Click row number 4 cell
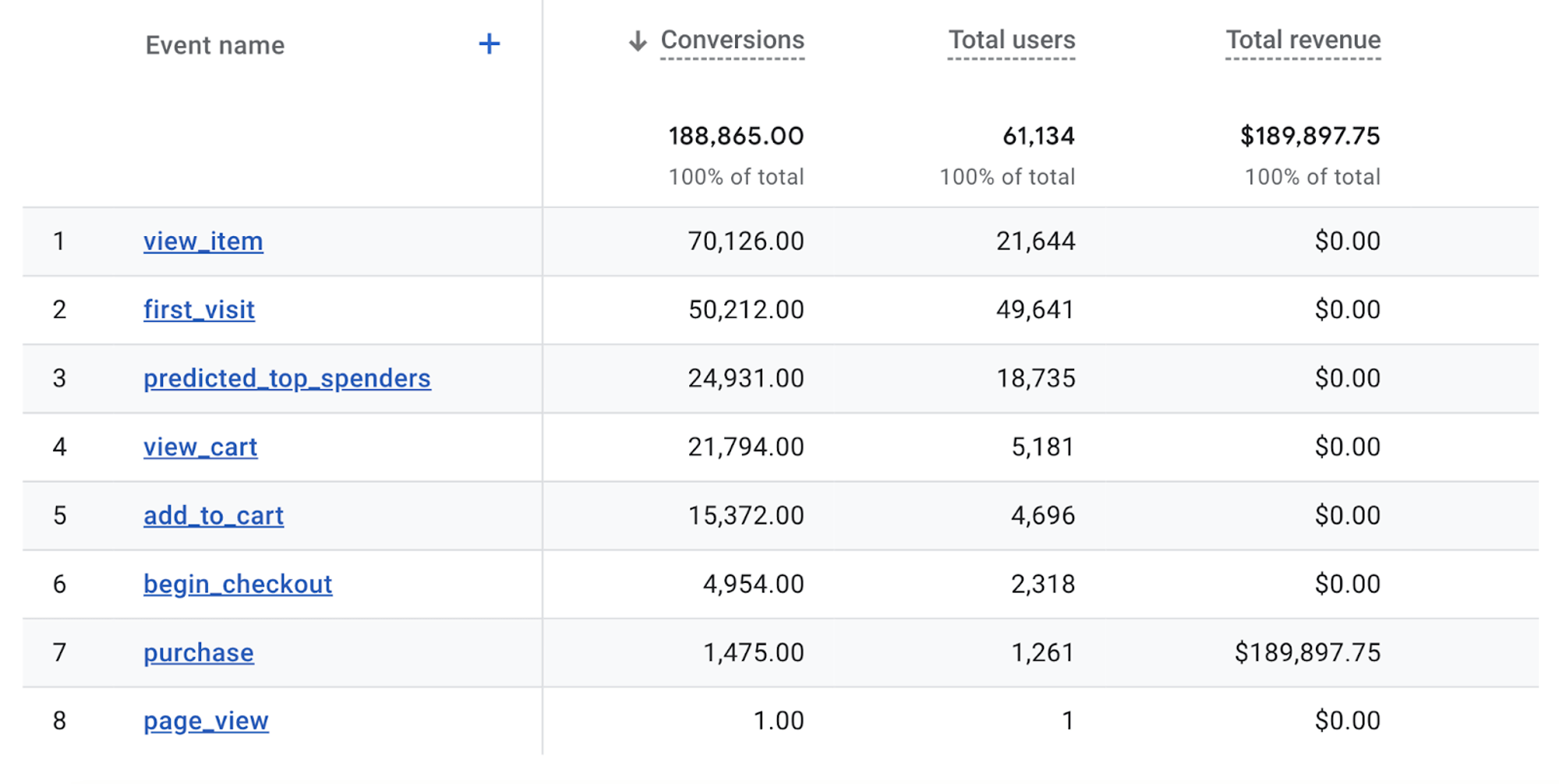Image resolution: width=1559 pixels, height=784 pixels. coord(59,447)
